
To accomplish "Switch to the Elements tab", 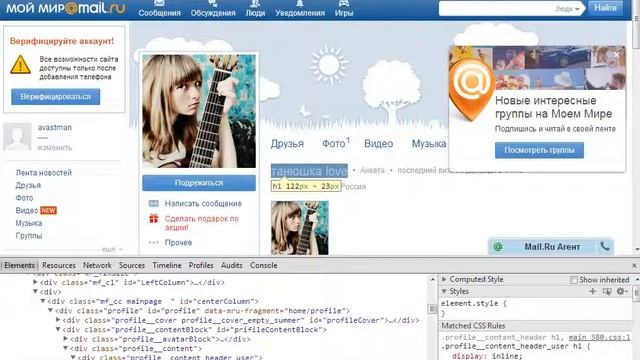I will click(x=19, y=265).
